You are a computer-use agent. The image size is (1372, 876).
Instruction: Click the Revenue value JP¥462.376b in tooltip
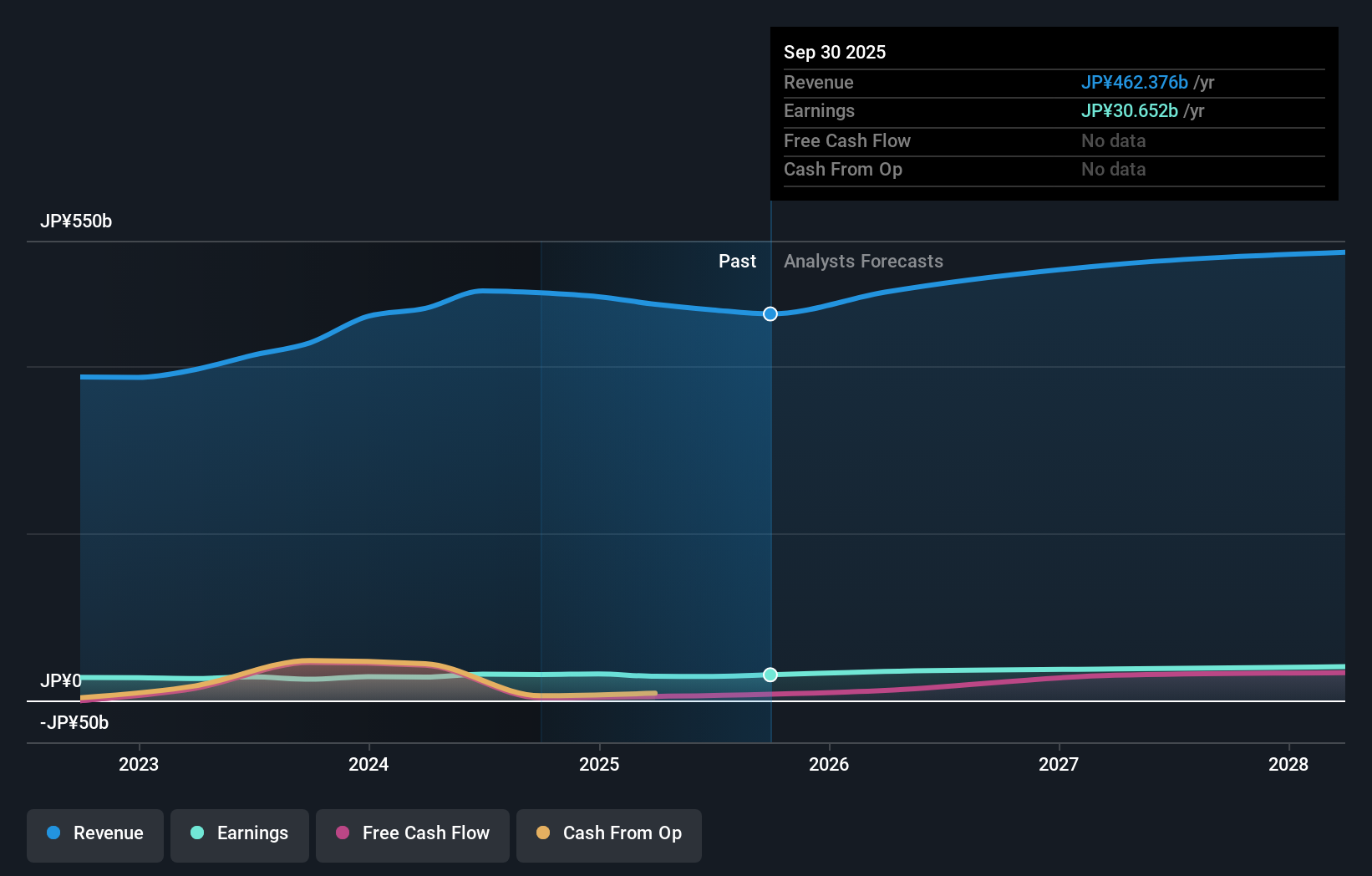1136,82
